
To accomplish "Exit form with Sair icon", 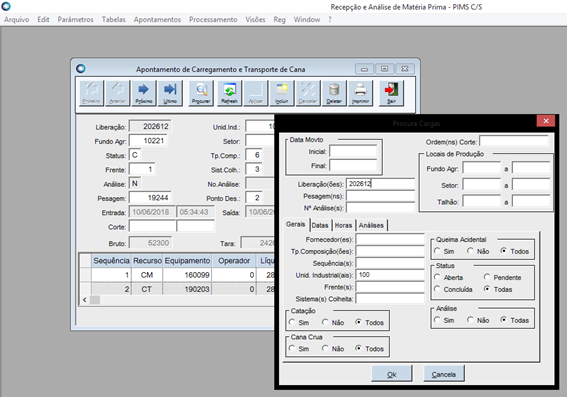I will (x=391, y=93).
